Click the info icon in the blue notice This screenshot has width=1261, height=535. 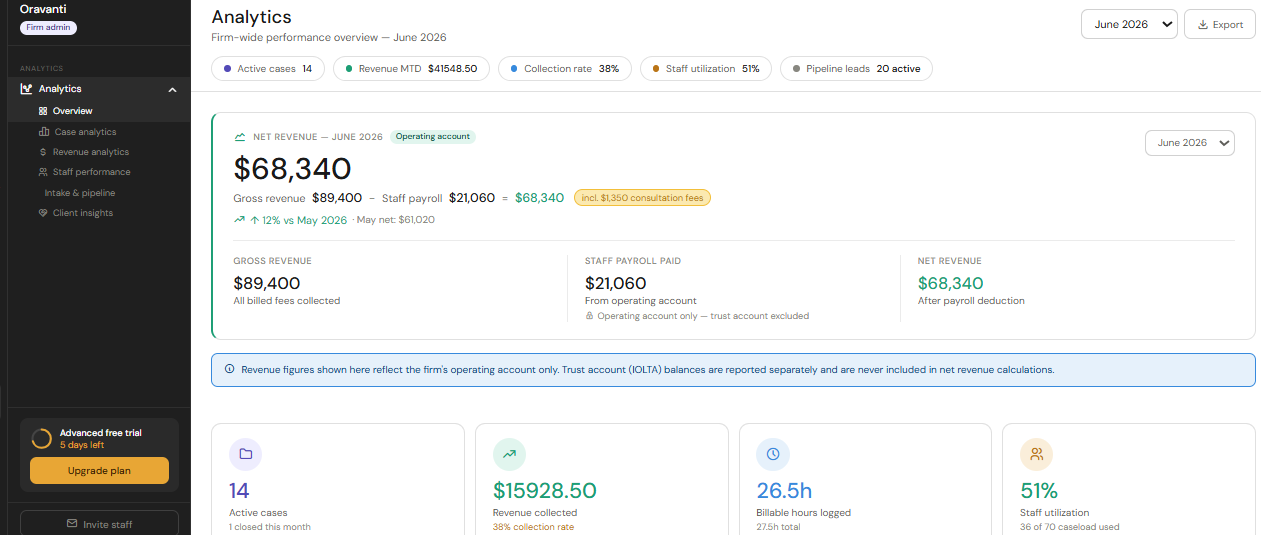(x=230, y=369)
